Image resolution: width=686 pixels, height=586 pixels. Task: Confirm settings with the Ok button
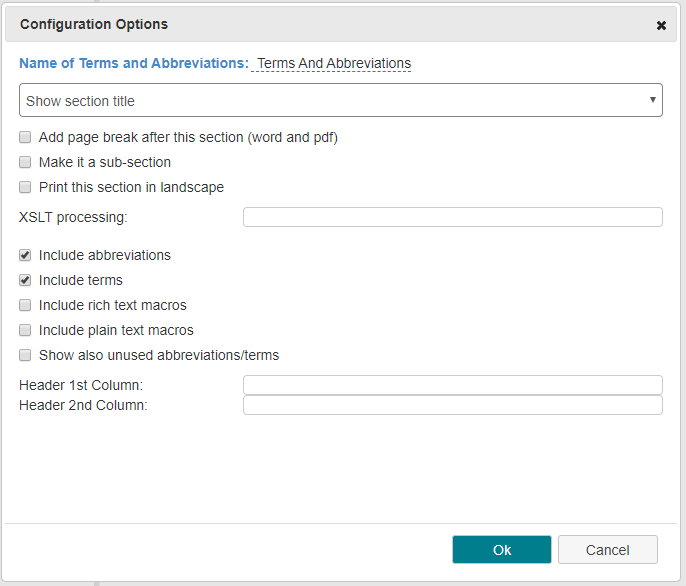tap(502, 550)
